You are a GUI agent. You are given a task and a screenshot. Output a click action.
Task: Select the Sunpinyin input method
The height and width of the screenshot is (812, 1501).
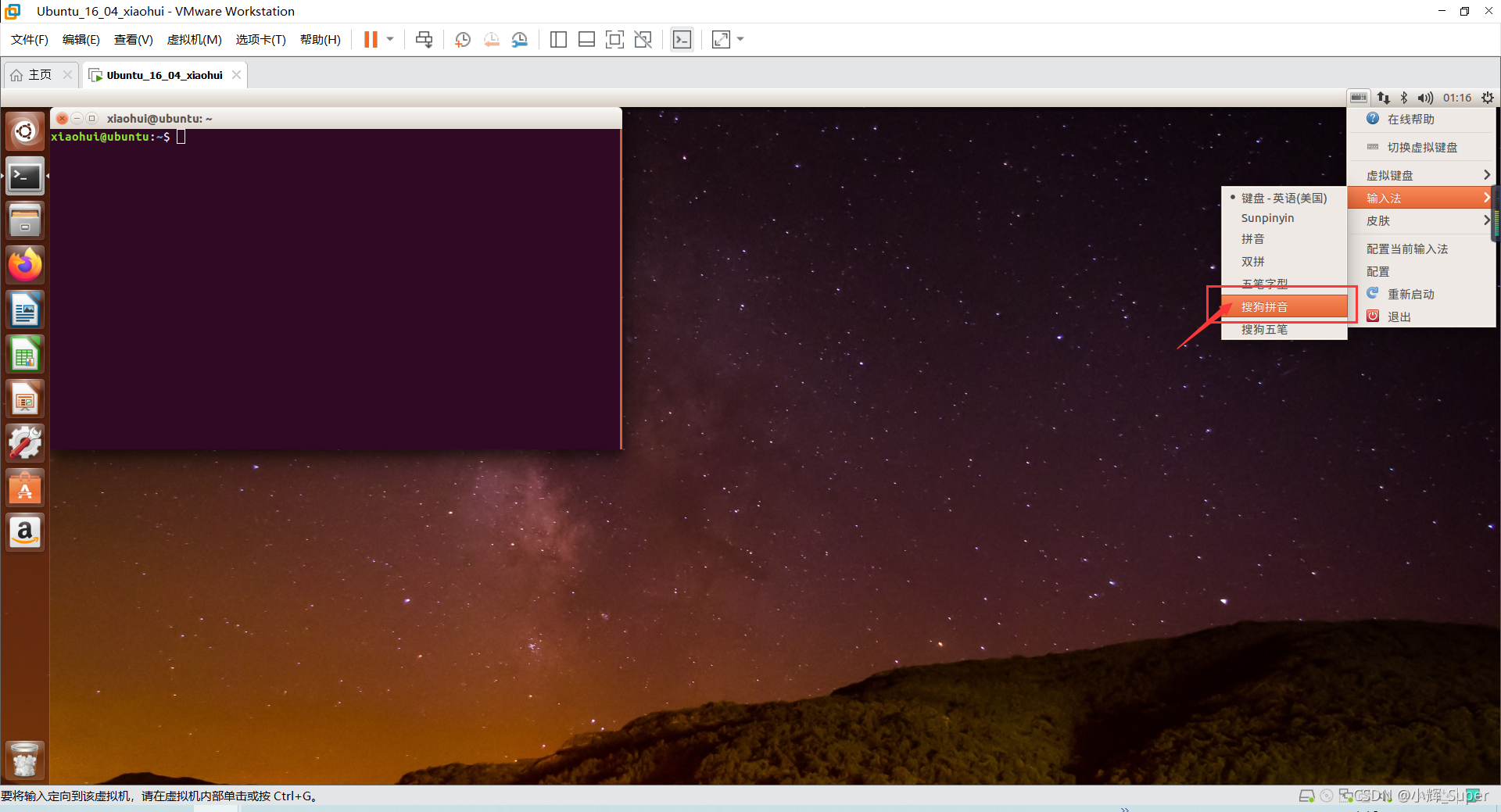pyautogui.click(x=1284, y=218)
